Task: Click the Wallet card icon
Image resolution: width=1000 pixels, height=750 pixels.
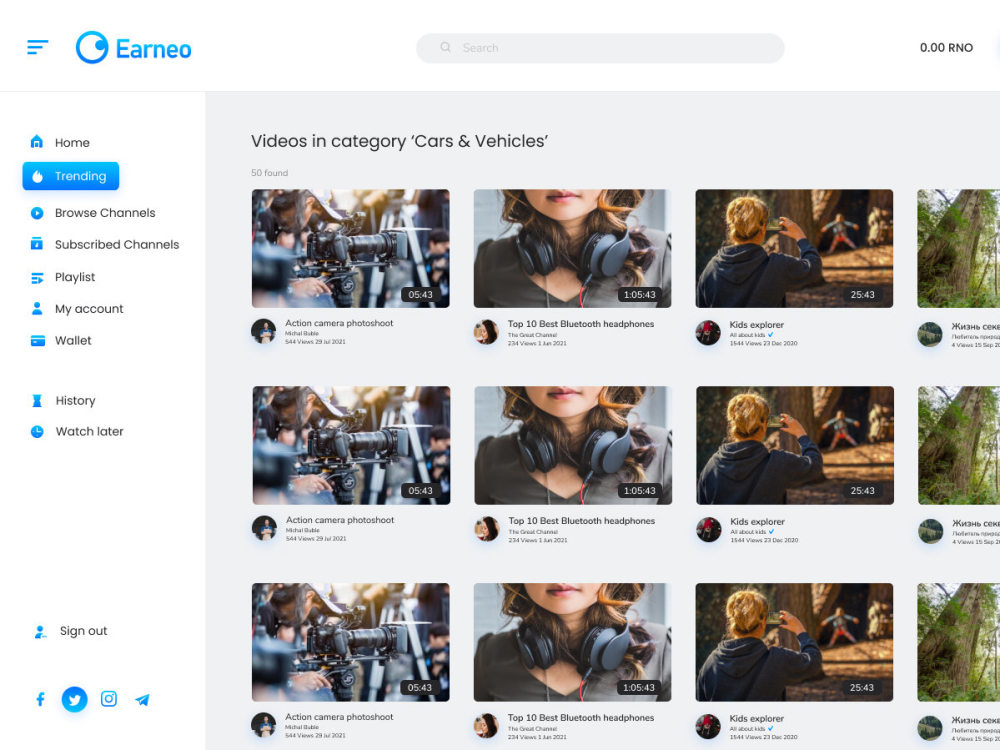Action: pos(38,341)
